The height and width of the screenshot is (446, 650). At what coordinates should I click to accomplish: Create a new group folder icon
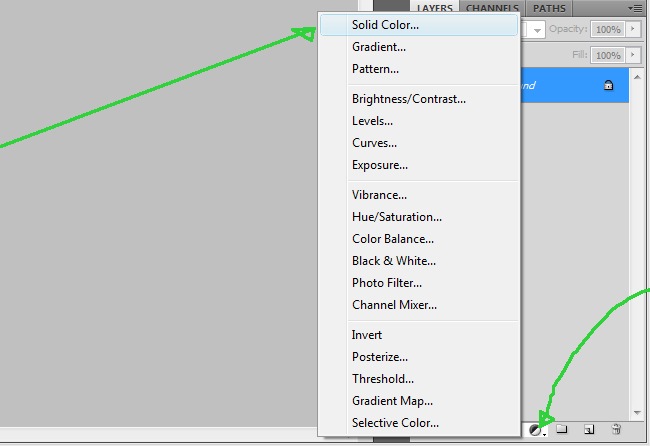point(562,429)
